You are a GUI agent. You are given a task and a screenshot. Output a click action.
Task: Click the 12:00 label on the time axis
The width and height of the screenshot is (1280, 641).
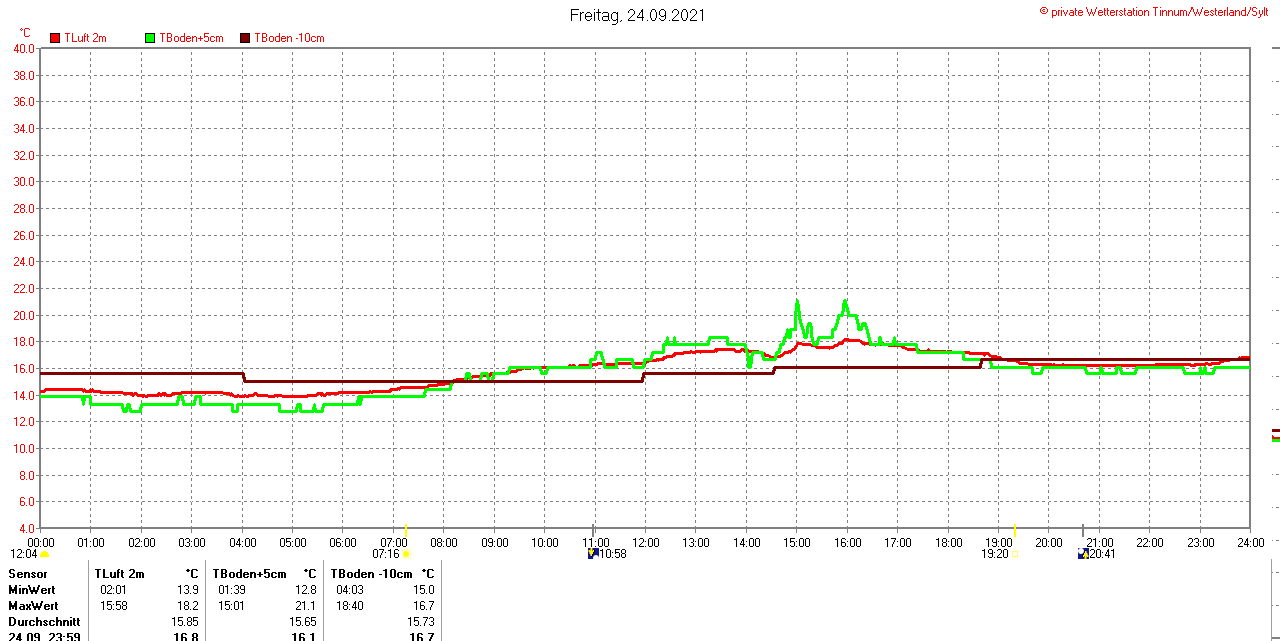coord(645,543)
